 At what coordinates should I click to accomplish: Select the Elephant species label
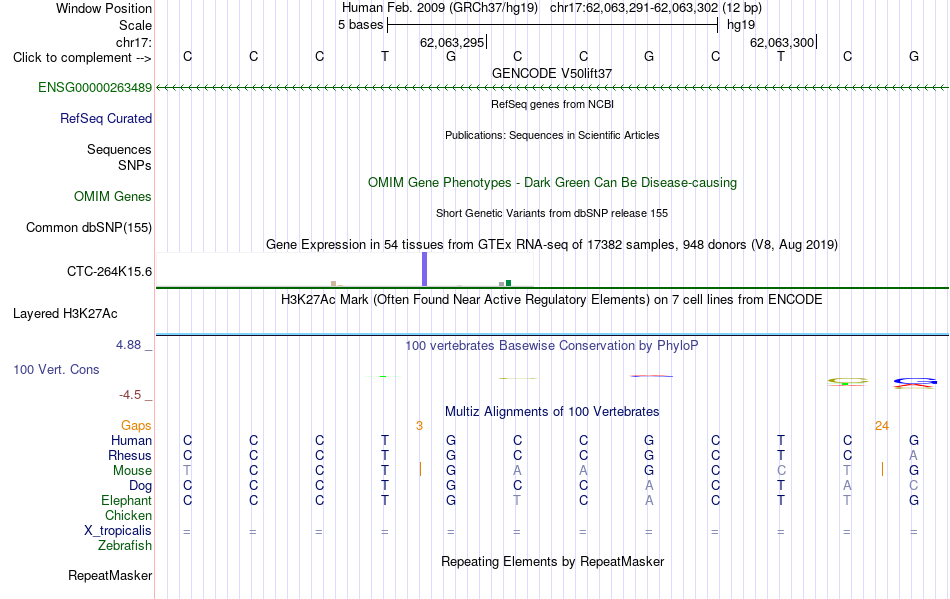[127, 501]
